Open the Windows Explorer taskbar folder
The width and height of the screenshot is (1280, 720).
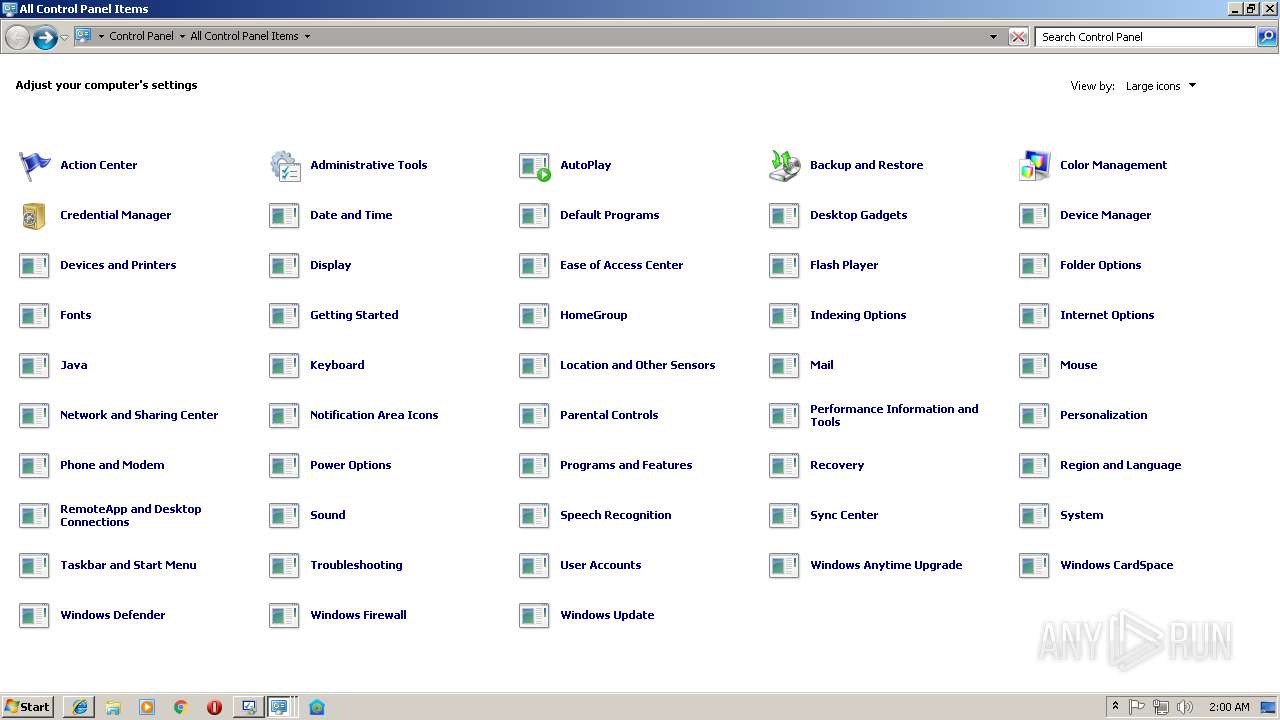[x=113, y=707]
